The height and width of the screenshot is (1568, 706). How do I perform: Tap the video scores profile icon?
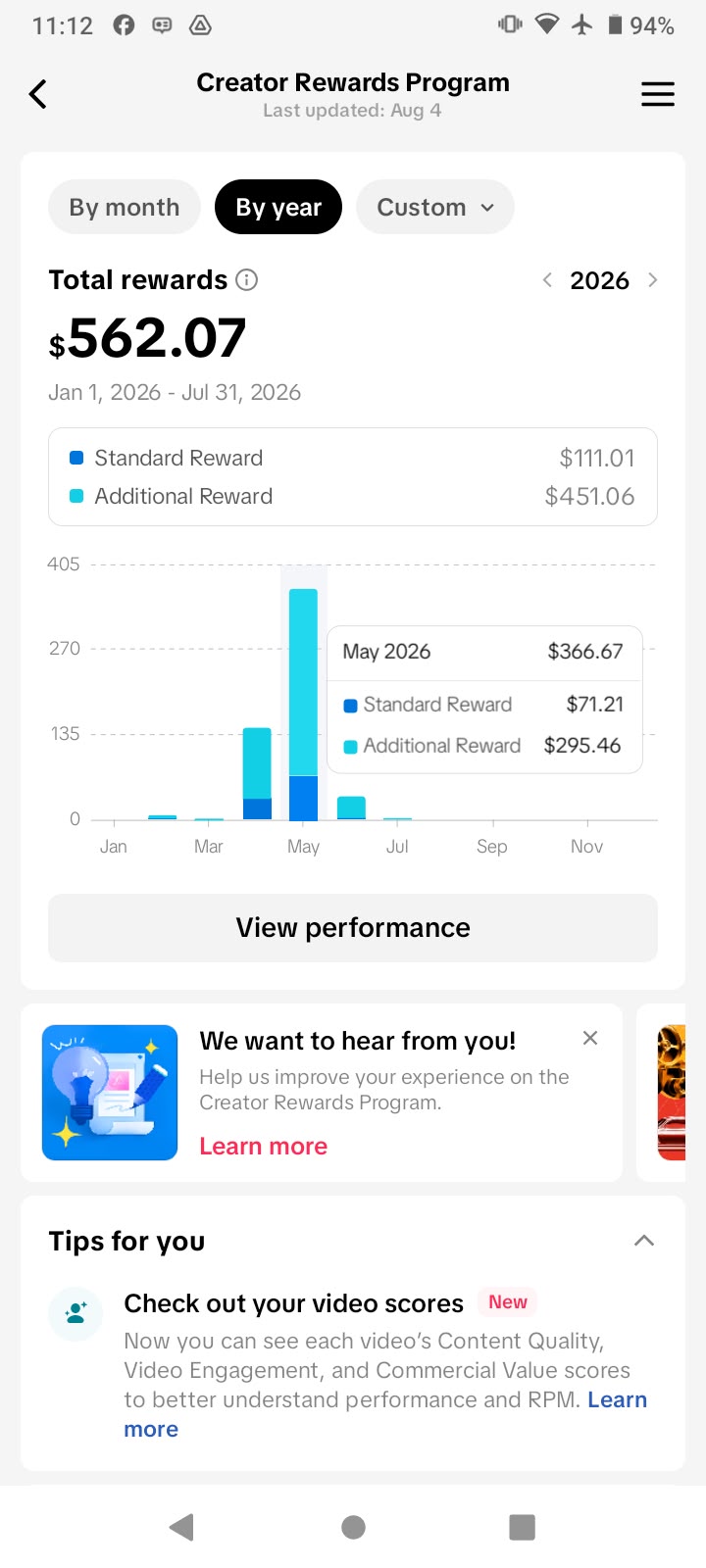76,1313
